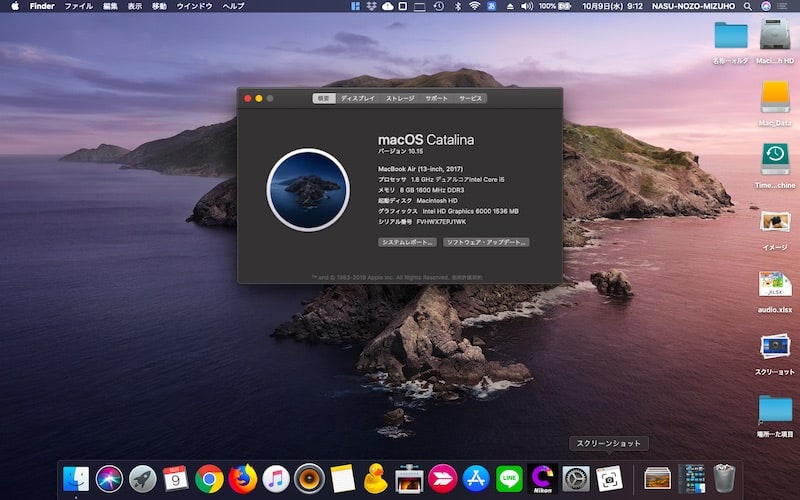This screenshot has height=500, width=800.
Task: Open App Store from the Dock
Action: [x=476, y=479]
